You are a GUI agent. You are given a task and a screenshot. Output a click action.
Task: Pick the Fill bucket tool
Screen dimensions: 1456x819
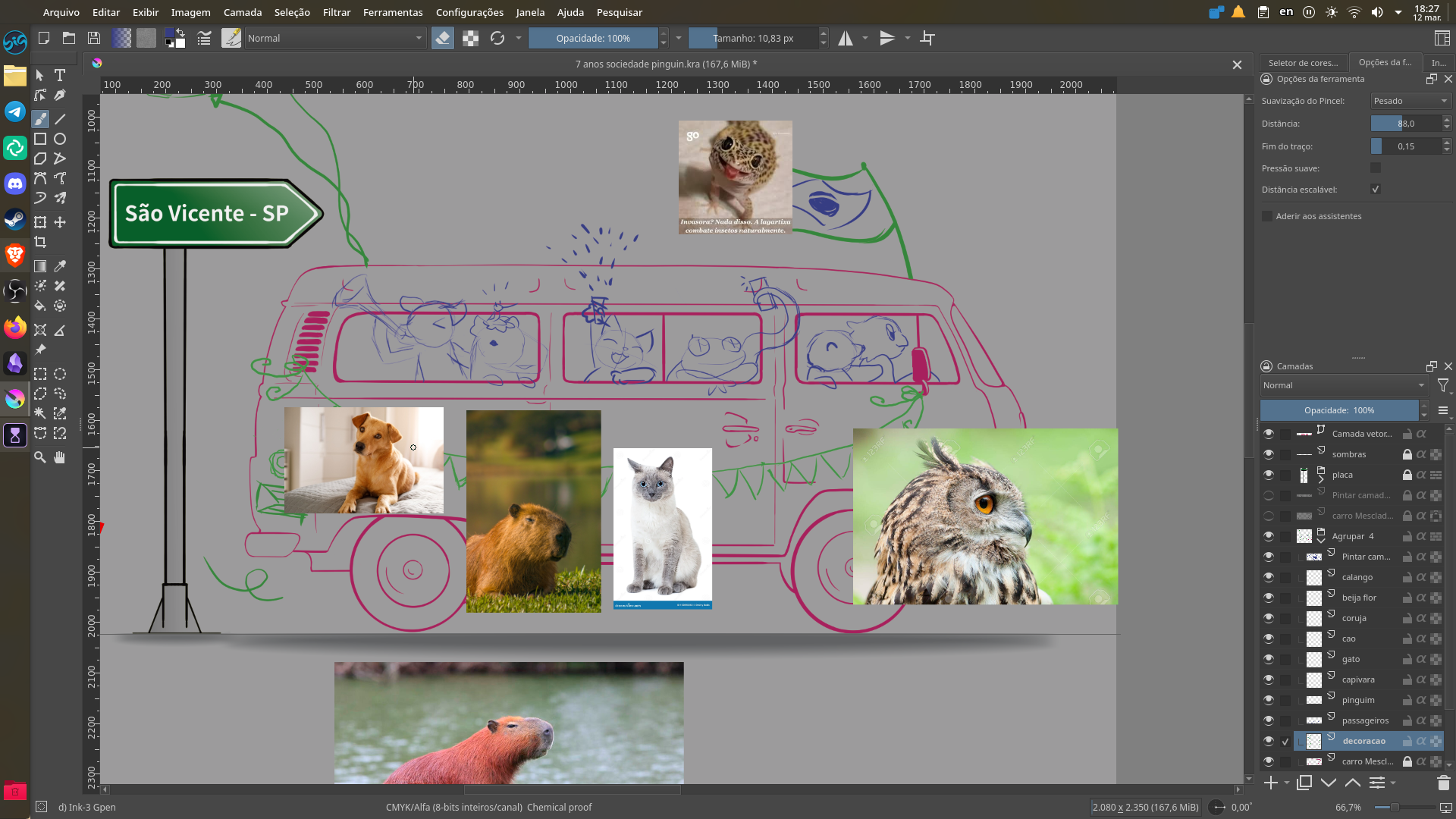pyautogui.click(x=40, y=306)
